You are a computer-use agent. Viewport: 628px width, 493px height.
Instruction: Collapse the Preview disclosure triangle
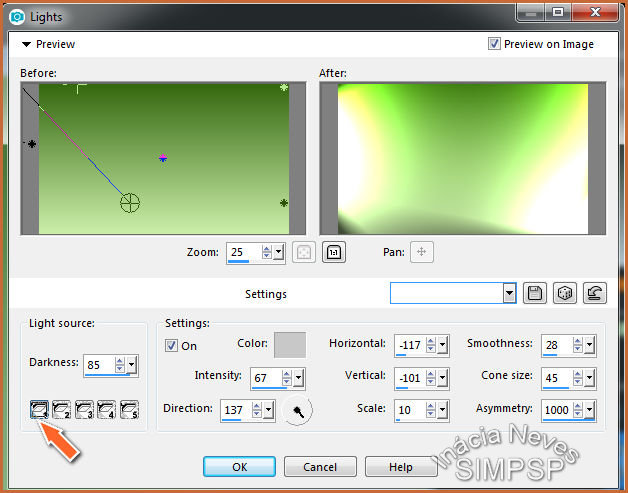[27, 44]
